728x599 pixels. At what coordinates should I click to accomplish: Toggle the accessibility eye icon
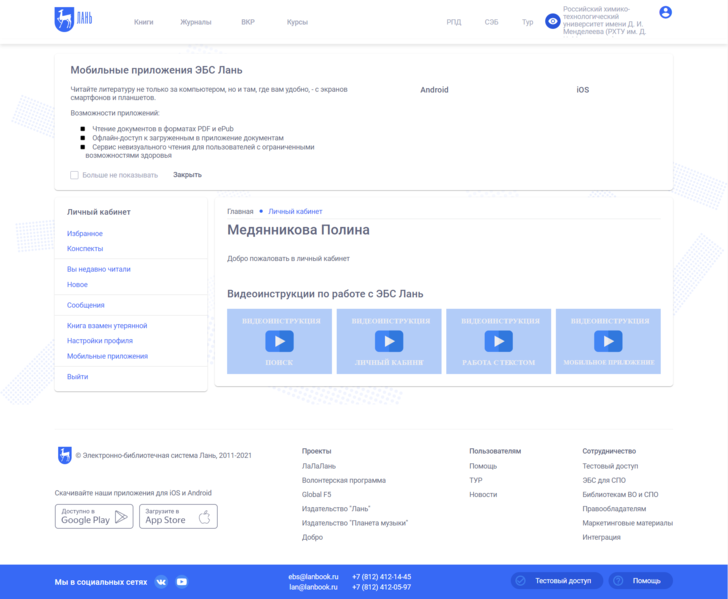click(x=552, y=21)
